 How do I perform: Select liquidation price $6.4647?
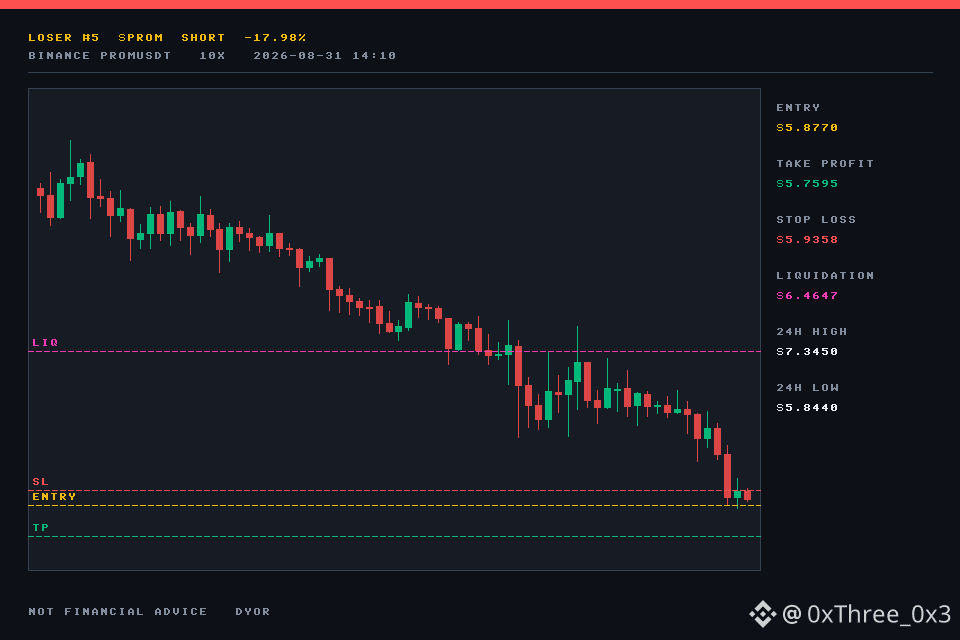point(807,296)
